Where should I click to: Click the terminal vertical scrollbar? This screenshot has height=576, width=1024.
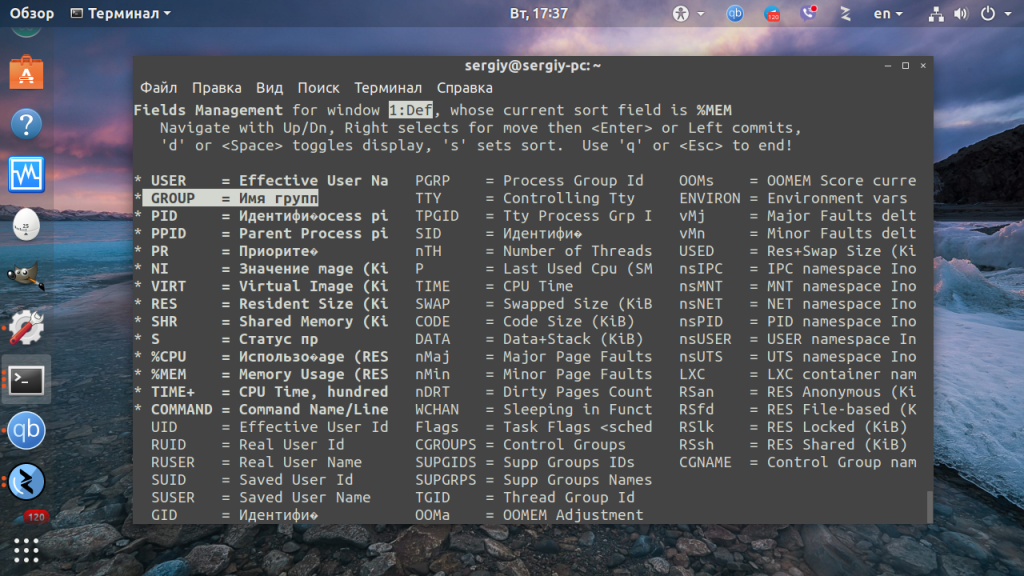click(x=929, y=506)
